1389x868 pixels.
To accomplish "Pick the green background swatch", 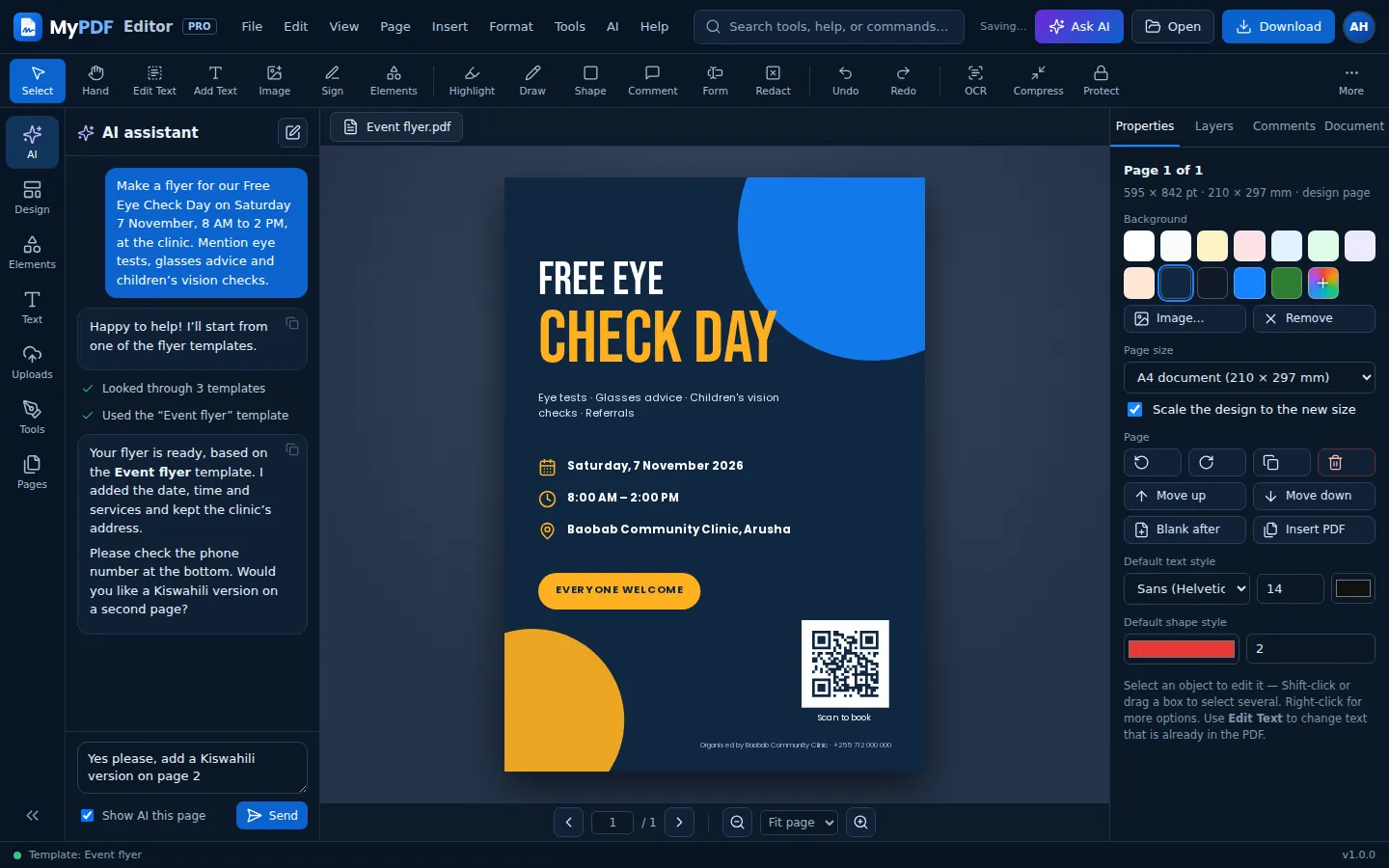I will 1286,283.
